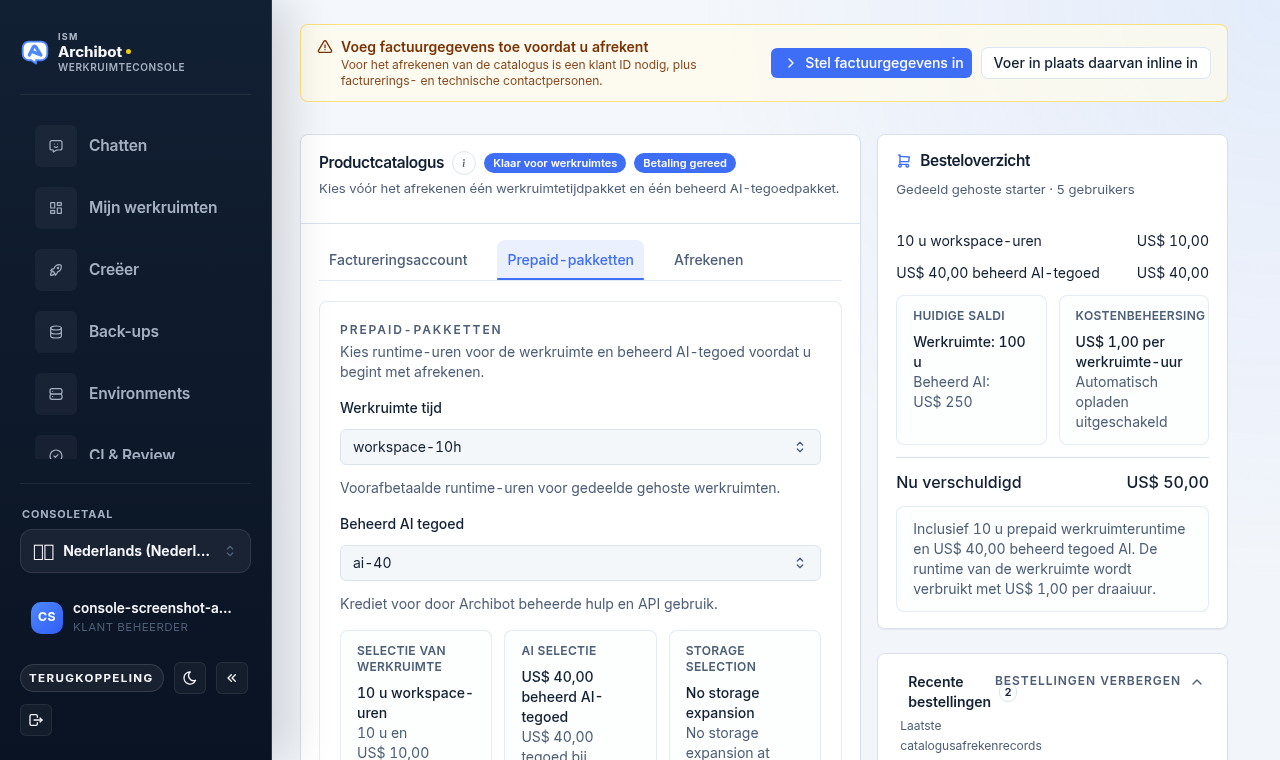
Task: Click the Terugkoppeling button
Action: click(x=92, y=678)
